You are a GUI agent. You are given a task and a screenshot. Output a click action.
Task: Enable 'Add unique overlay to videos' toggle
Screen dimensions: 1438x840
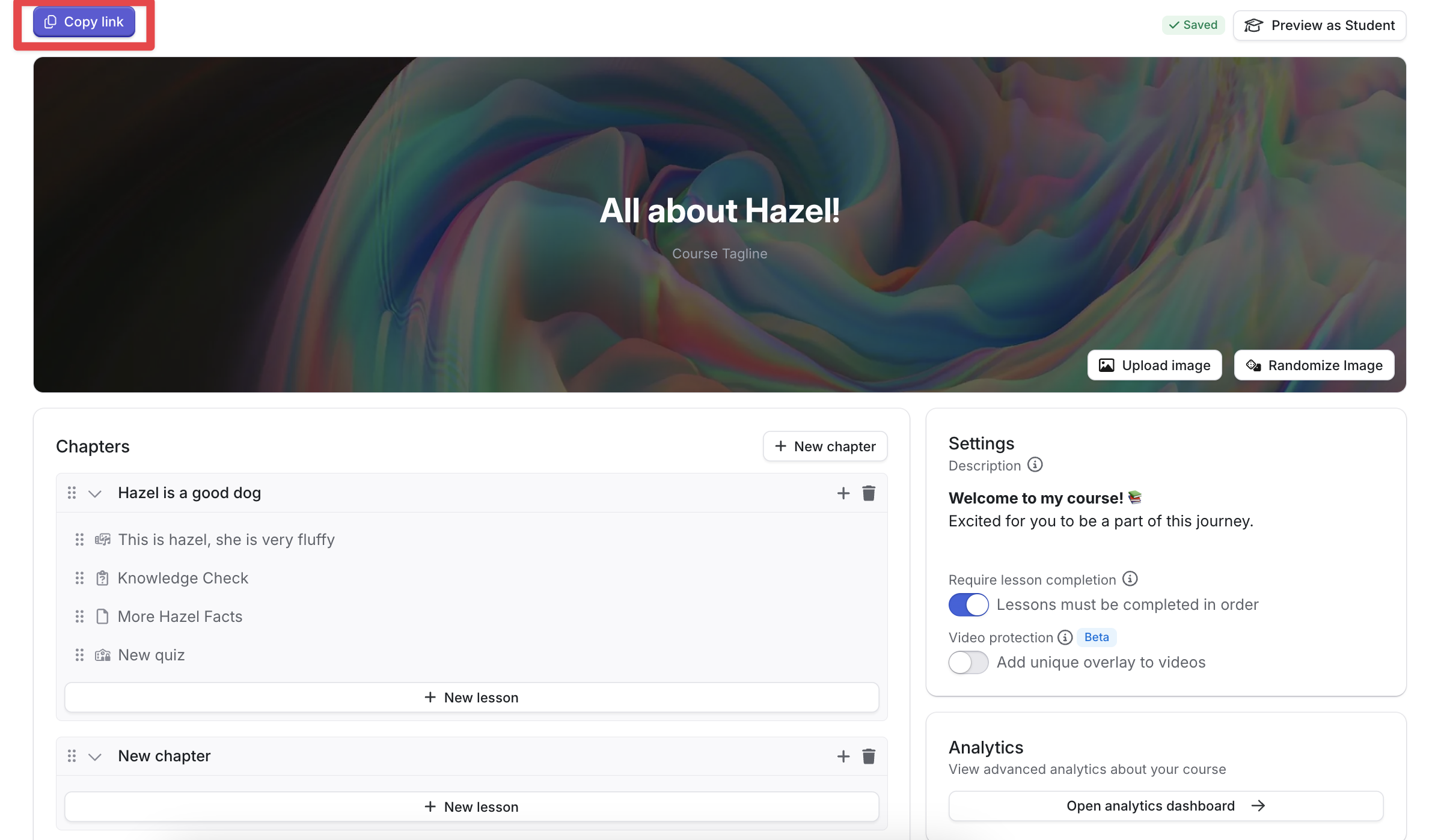968,662
